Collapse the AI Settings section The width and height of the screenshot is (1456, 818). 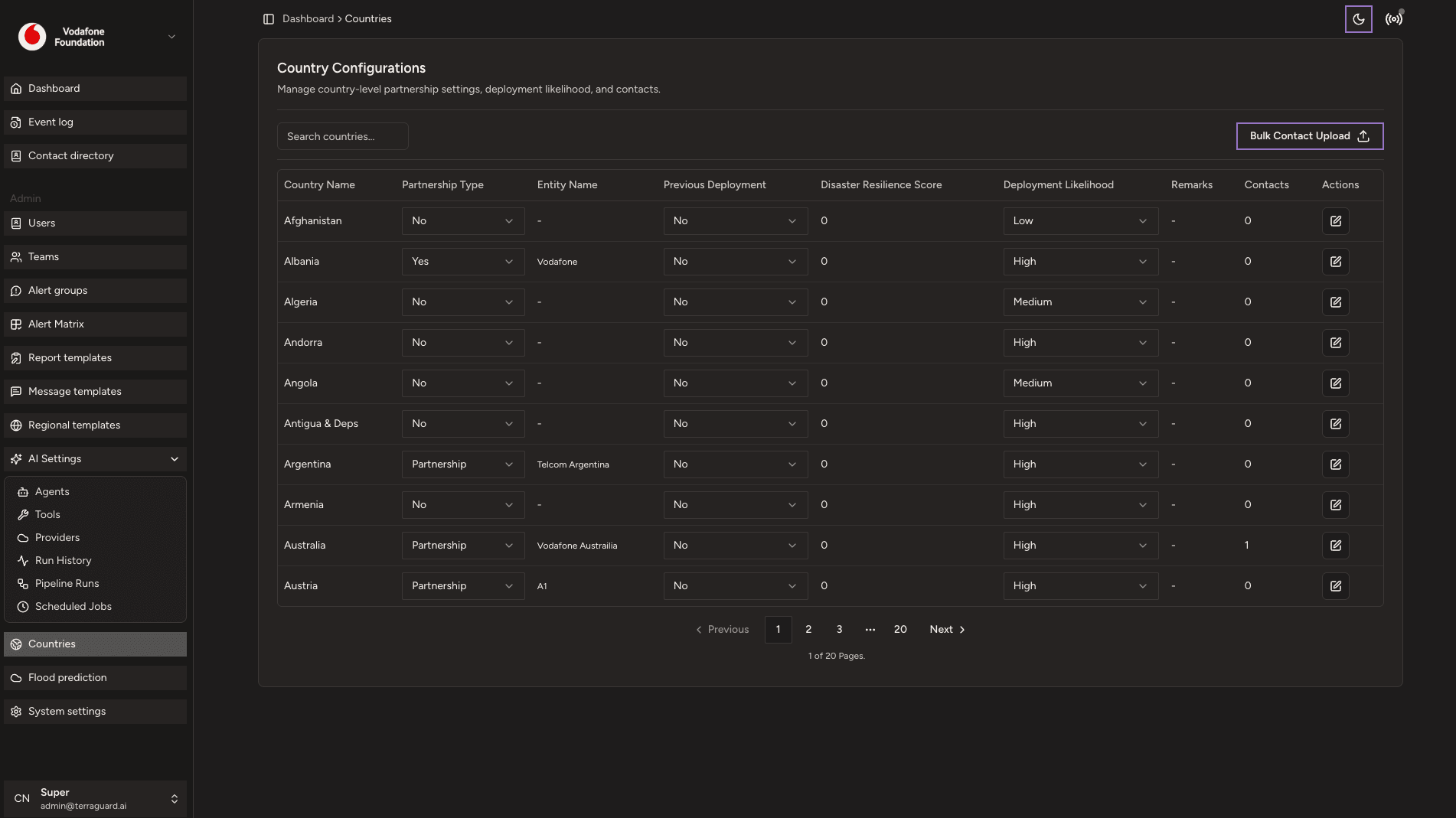(95, 459)
